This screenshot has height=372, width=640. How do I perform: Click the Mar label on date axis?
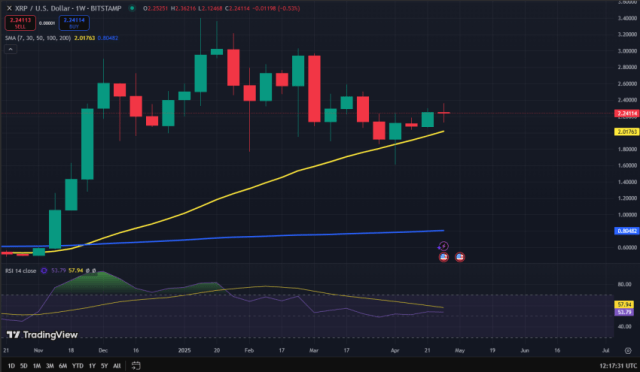click(x=313, y=350)
